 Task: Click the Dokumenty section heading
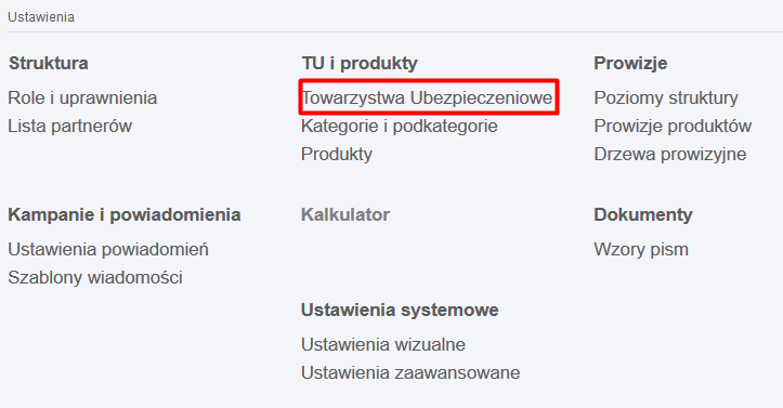coord(643,215)
